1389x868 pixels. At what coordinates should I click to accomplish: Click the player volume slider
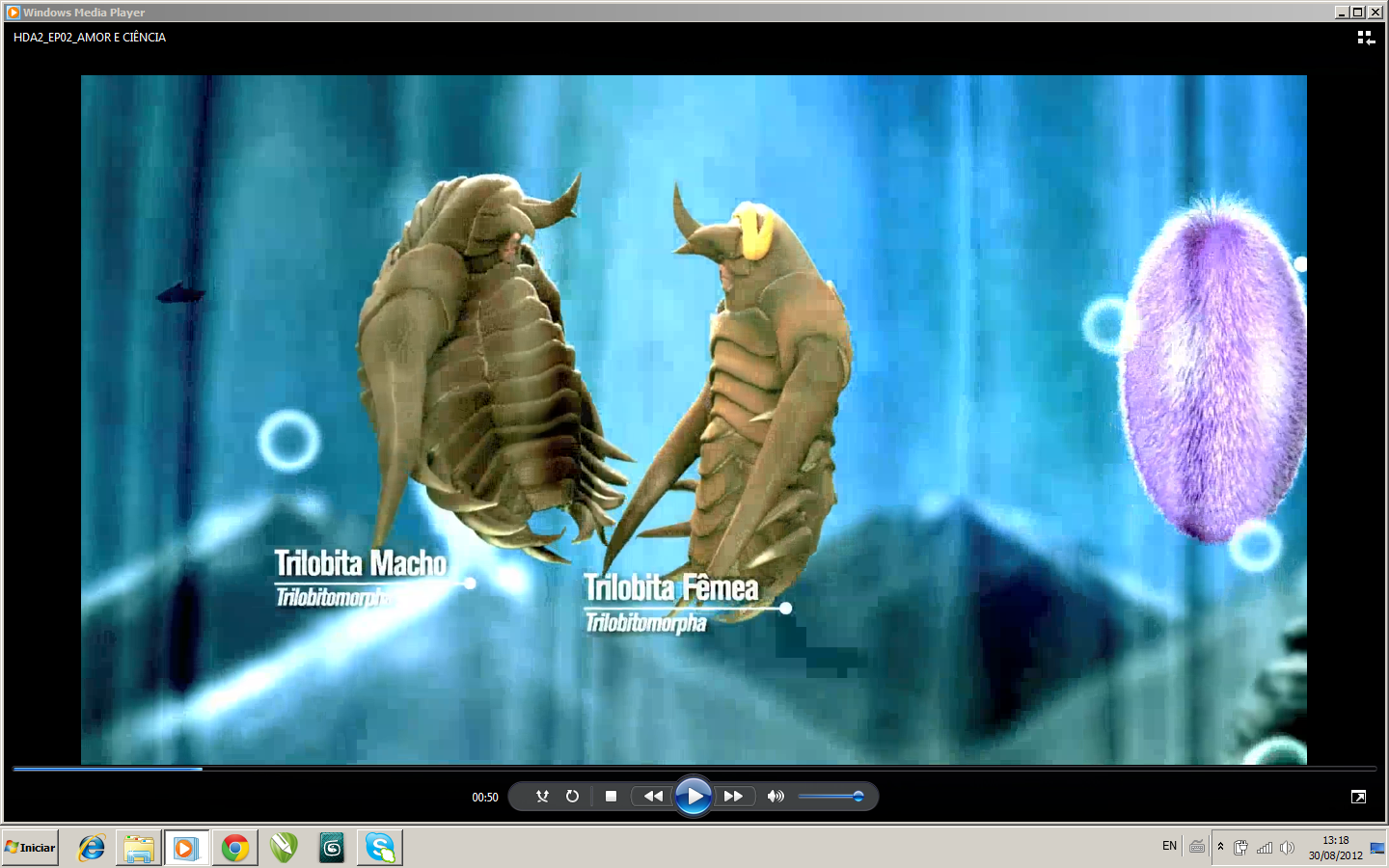pos(830,797)
